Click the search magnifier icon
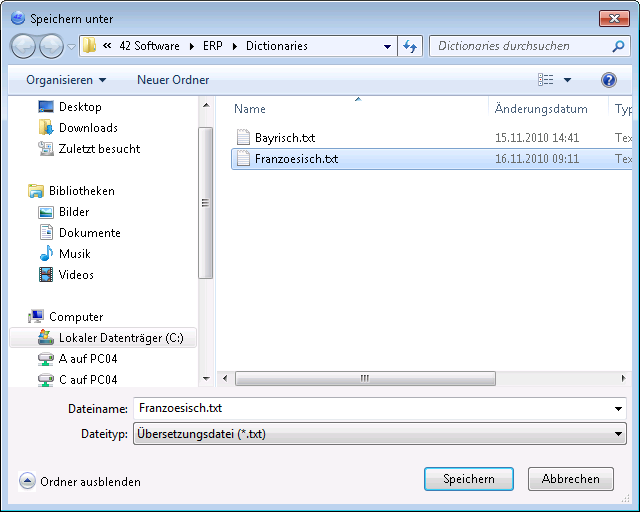 [x=618, y=46]
